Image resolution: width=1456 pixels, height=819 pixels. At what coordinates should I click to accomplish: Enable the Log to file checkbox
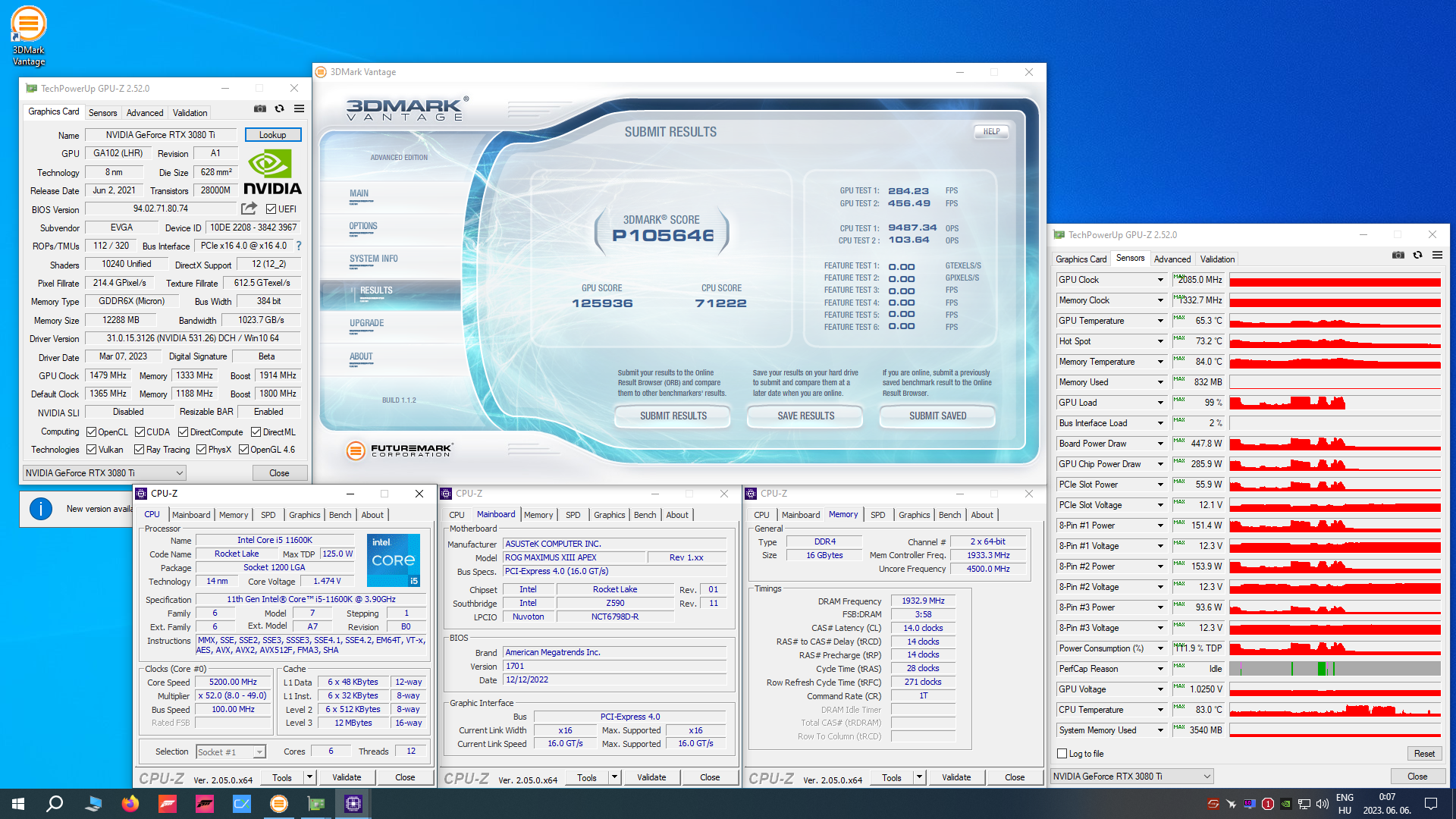point(1062,754)
